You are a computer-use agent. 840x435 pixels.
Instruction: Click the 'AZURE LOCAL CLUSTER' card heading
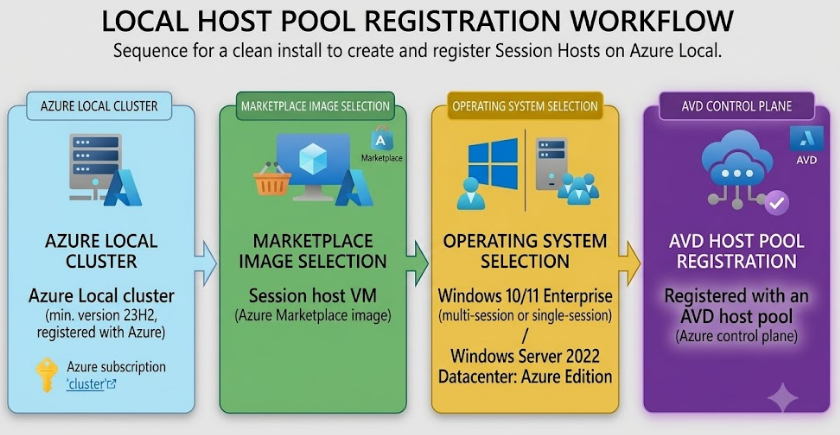(x=101, y=251)
